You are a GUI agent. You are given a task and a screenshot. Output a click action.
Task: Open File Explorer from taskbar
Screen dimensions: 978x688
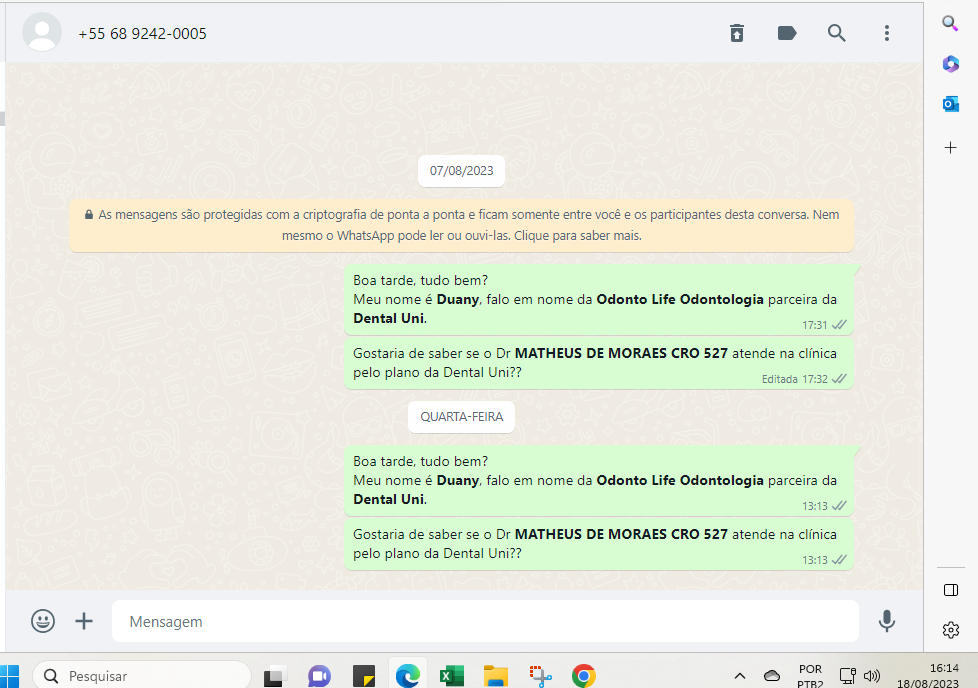(496, 676)
